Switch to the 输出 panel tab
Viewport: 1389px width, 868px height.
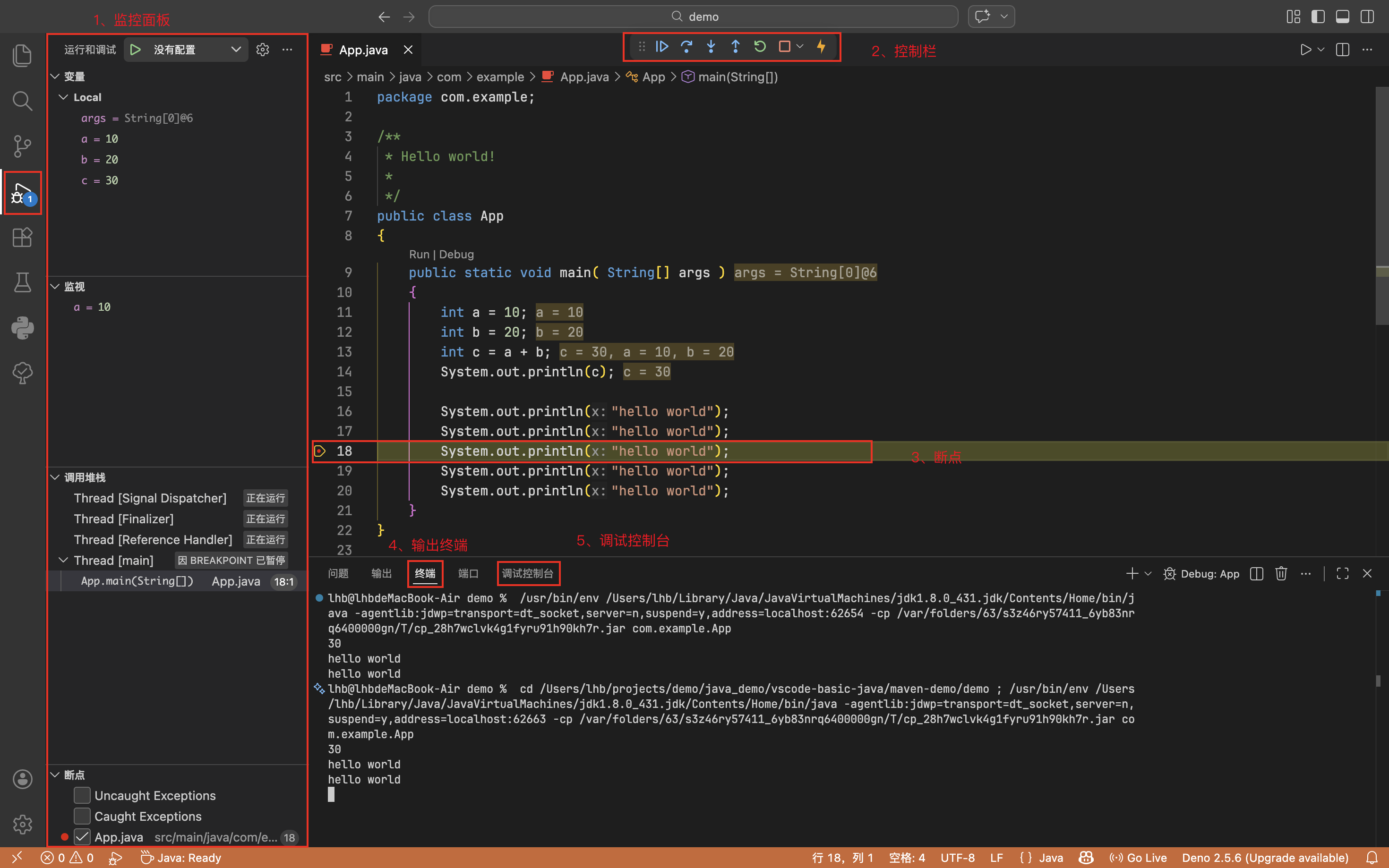click(x=381, y=573)
